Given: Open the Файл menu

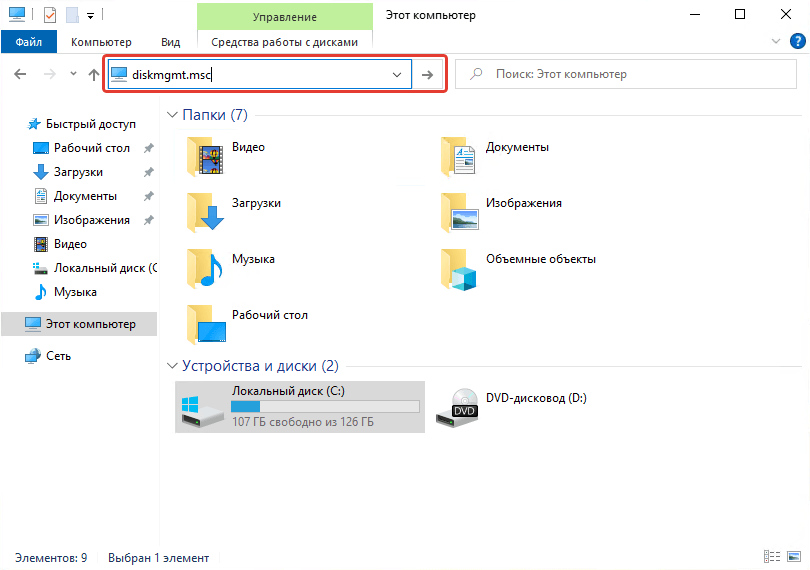Looking at the screenshot, I should (x=28, y=42).
